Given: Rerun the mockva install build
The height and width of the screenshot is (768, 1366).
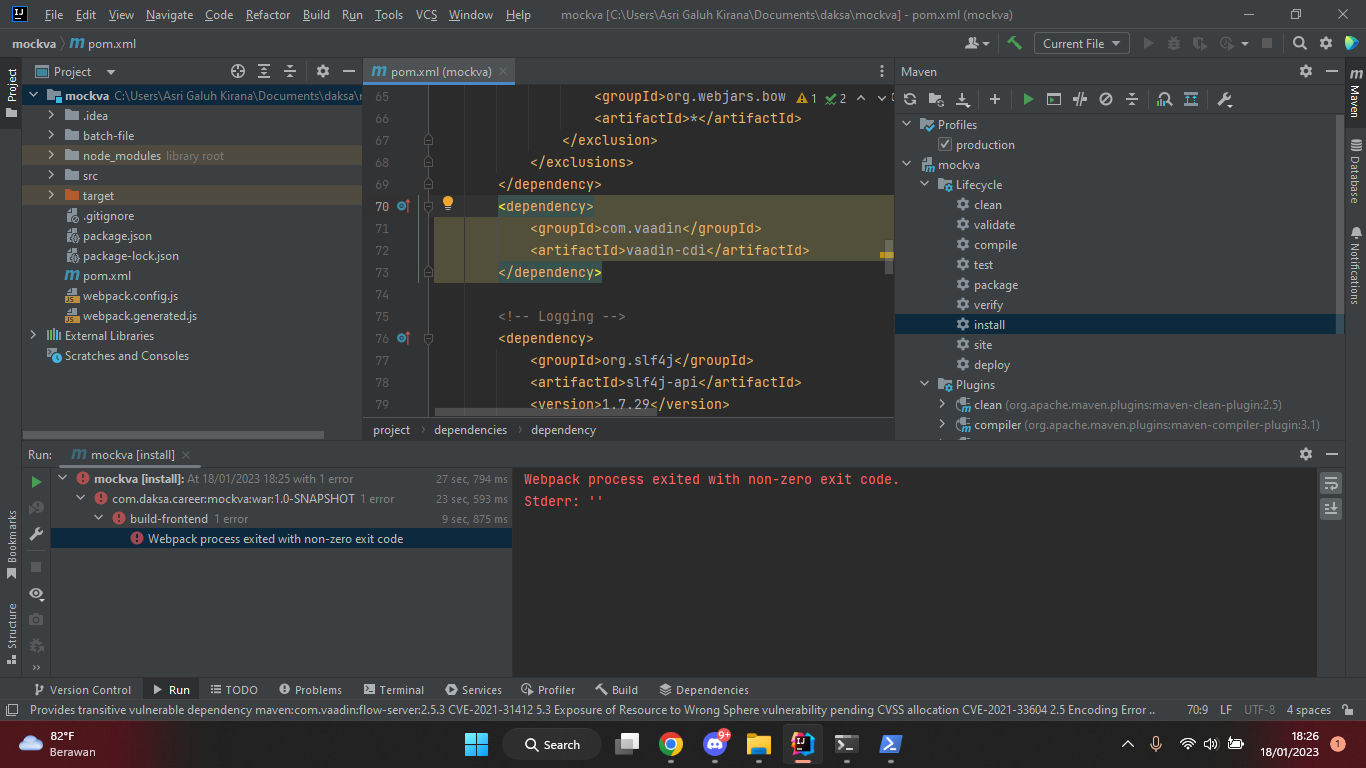Looking at the screenshot, I should pos(36,482).
